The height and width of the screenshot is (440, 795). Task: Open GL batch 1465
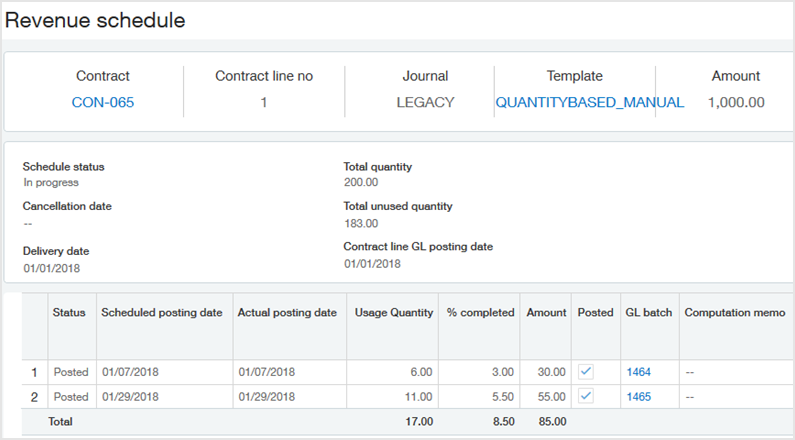click(x=637, y=397)
